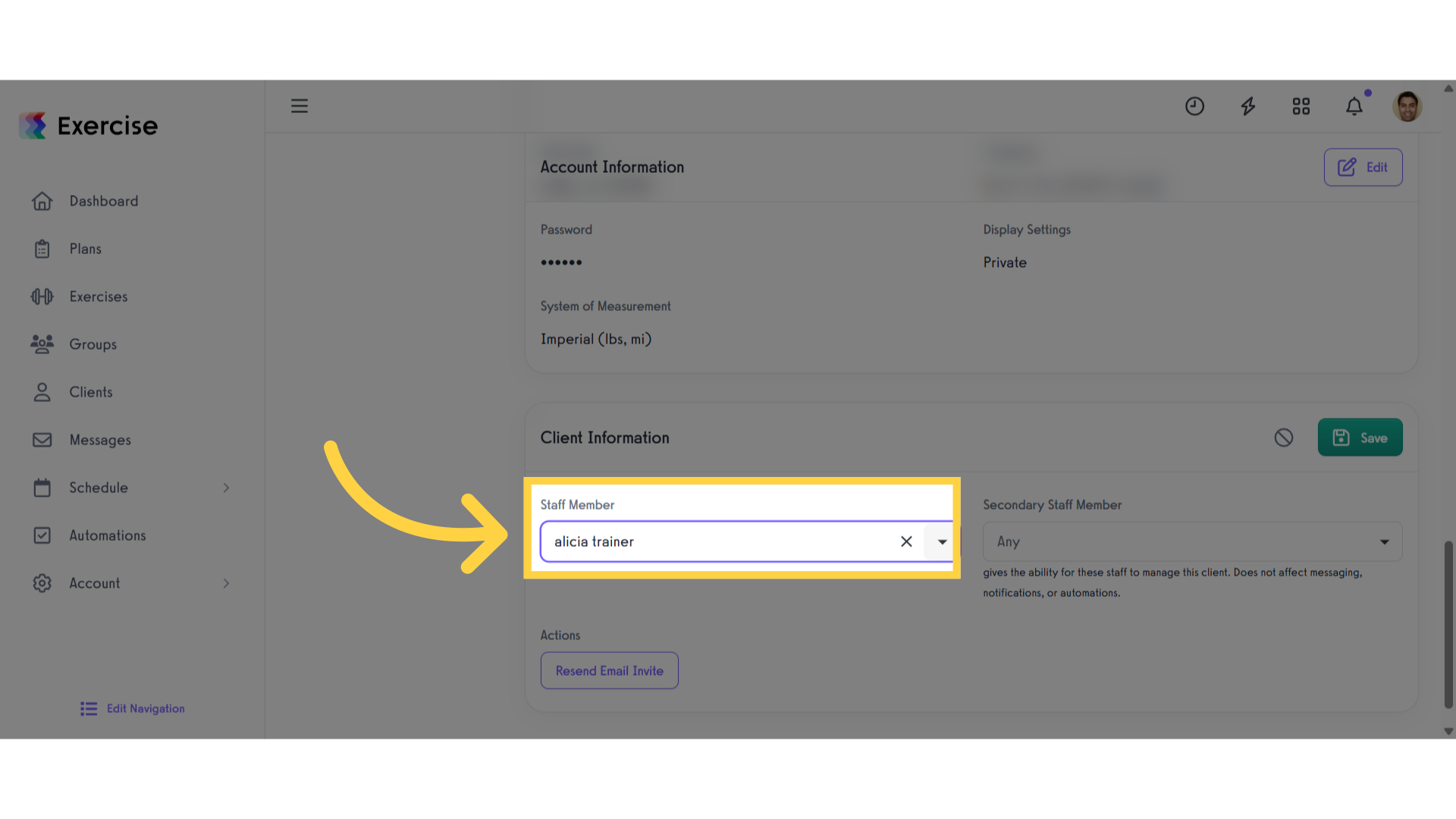Click the Schedule calendar icon
Viewport: 1456px width, 819px height.
click(42, 488)
